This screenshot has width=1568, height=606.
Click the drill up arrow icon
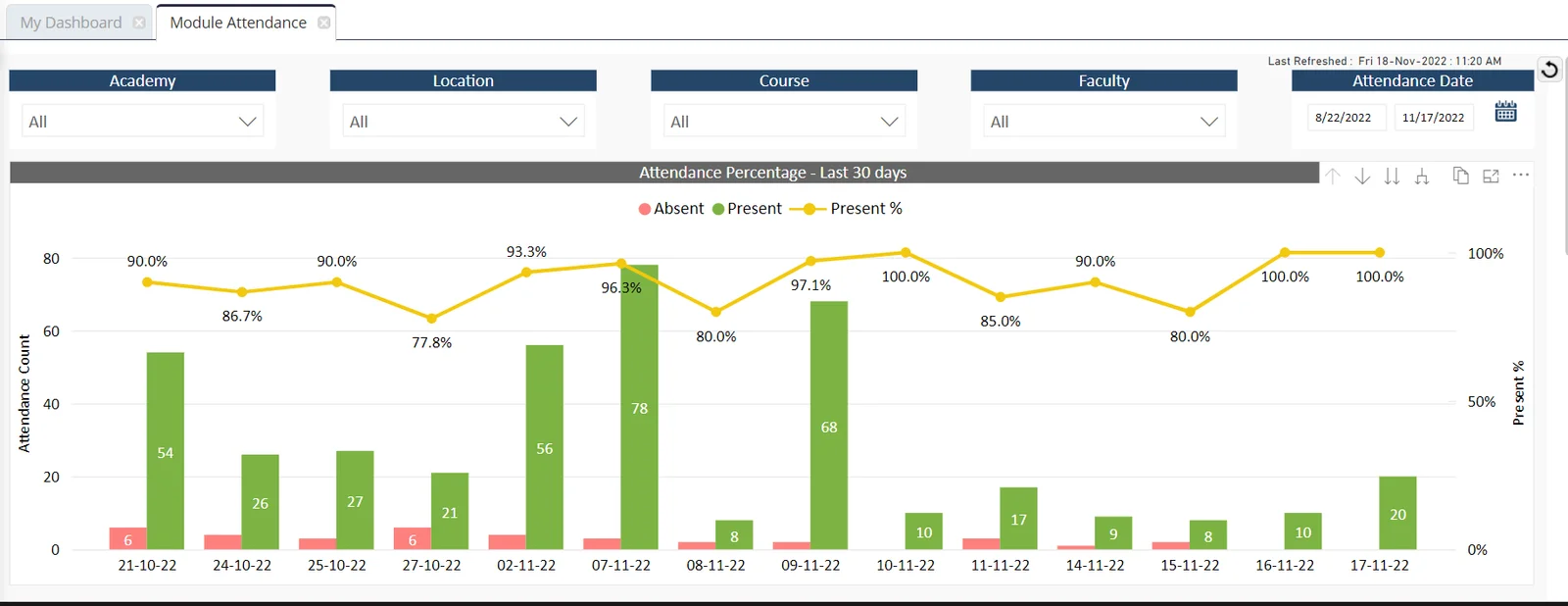point(1333,177)
